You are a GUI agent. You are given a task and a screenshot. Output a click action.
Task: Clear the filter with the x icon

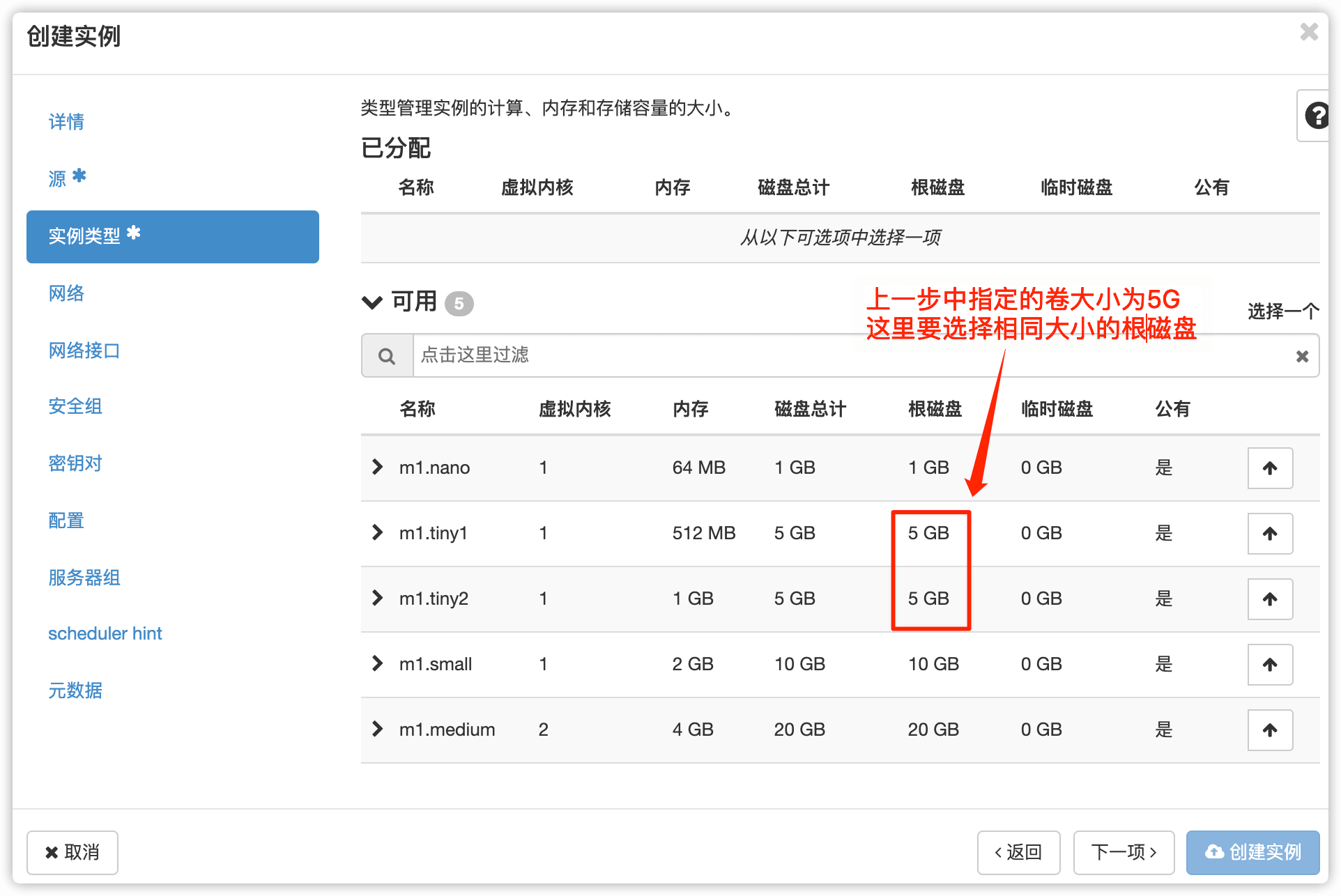coord(1302,356)
